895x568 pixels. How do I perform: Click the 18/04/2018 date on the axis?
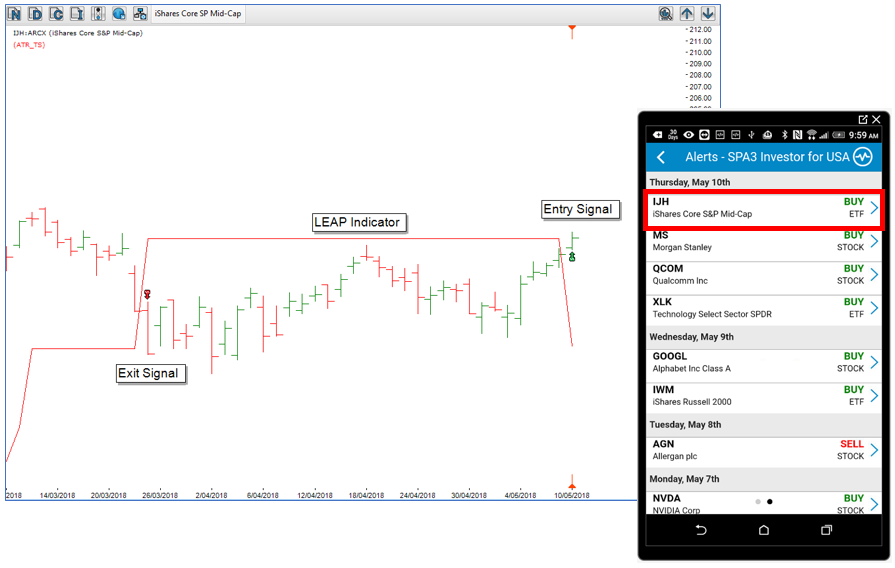366,495
